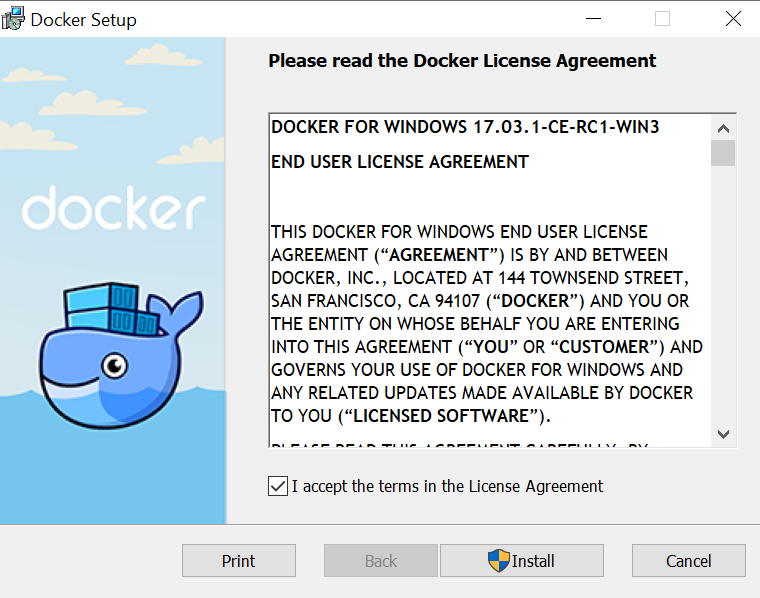Click the 'Docker Setup' title bar text

(83, 20)
